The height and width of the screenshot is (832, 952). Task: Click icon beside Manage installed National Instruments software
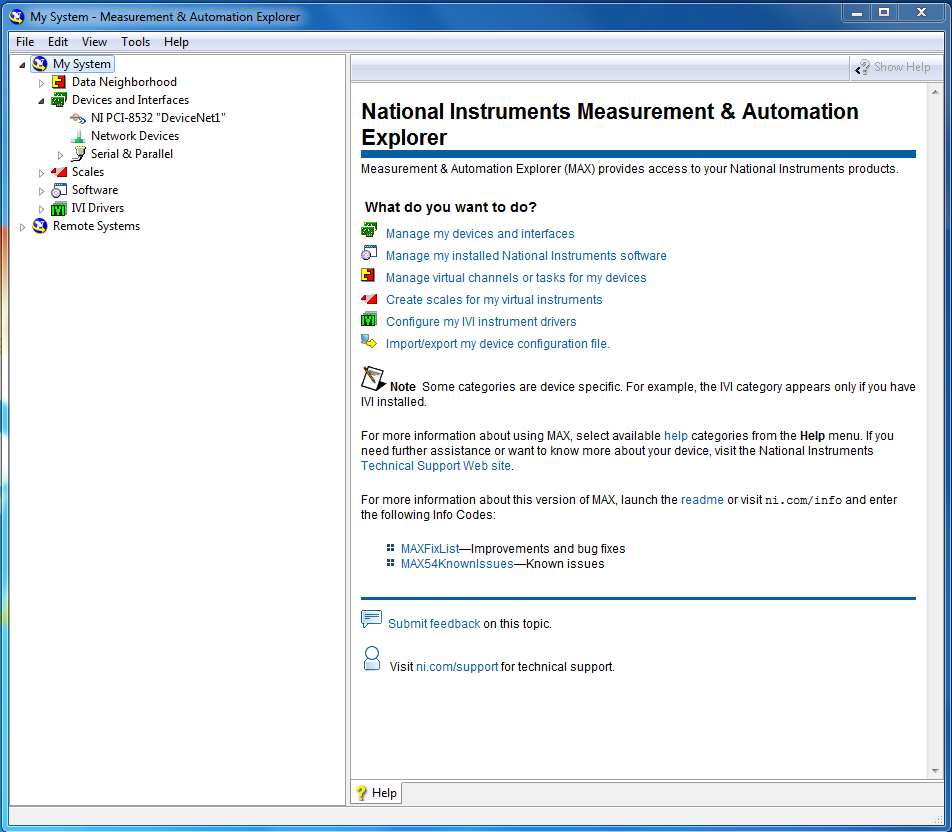click(x=369, y=253)
